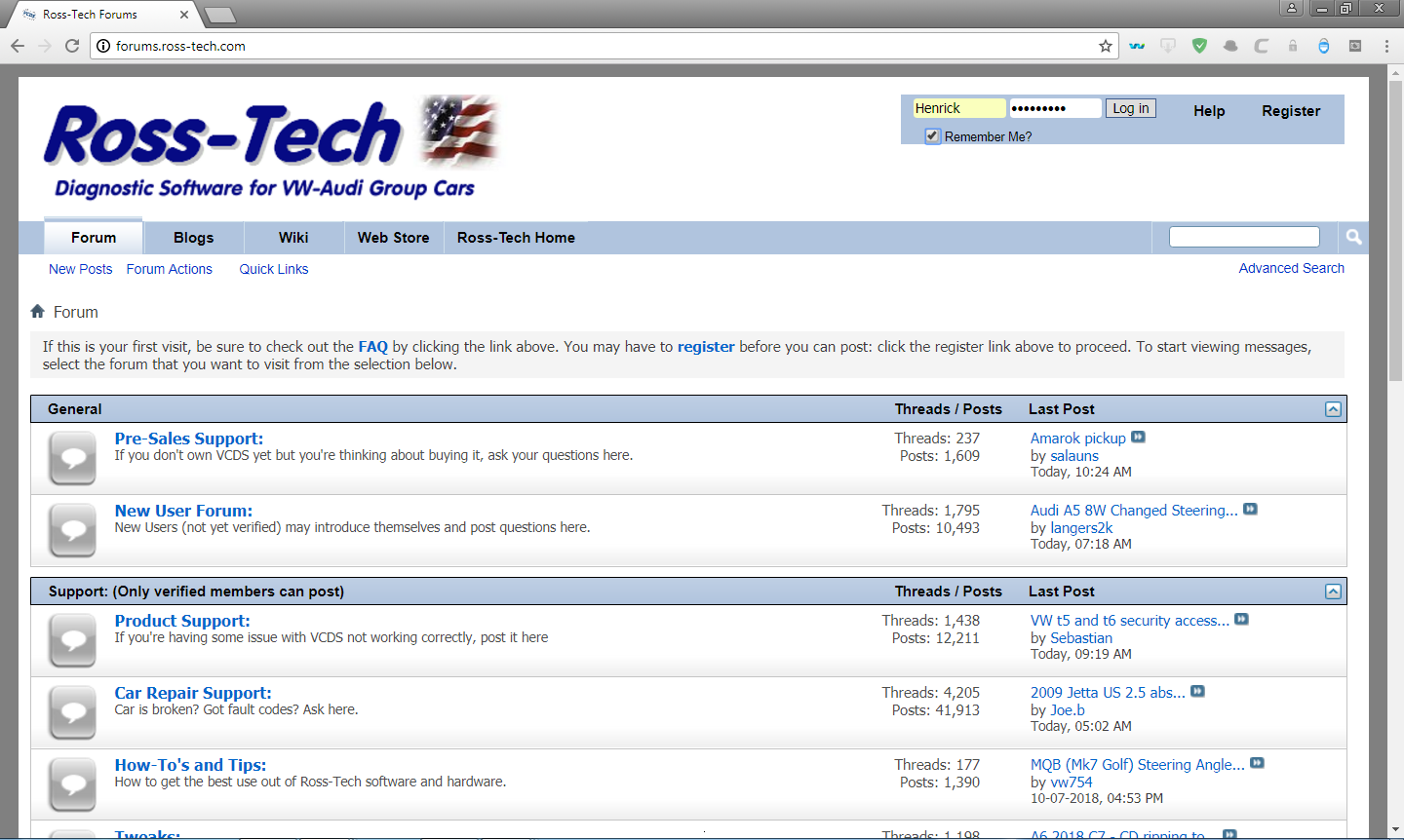This screenshot has height=840, width=1404.
Task: Open the Blogs tab
Action: pos(194,238)
